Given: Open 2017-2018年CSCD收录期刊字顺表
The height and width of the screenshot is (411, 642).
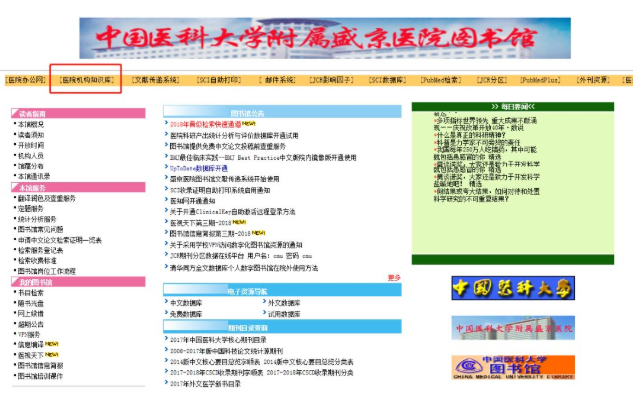Looking at the screenshot, I should click(215, 373).
